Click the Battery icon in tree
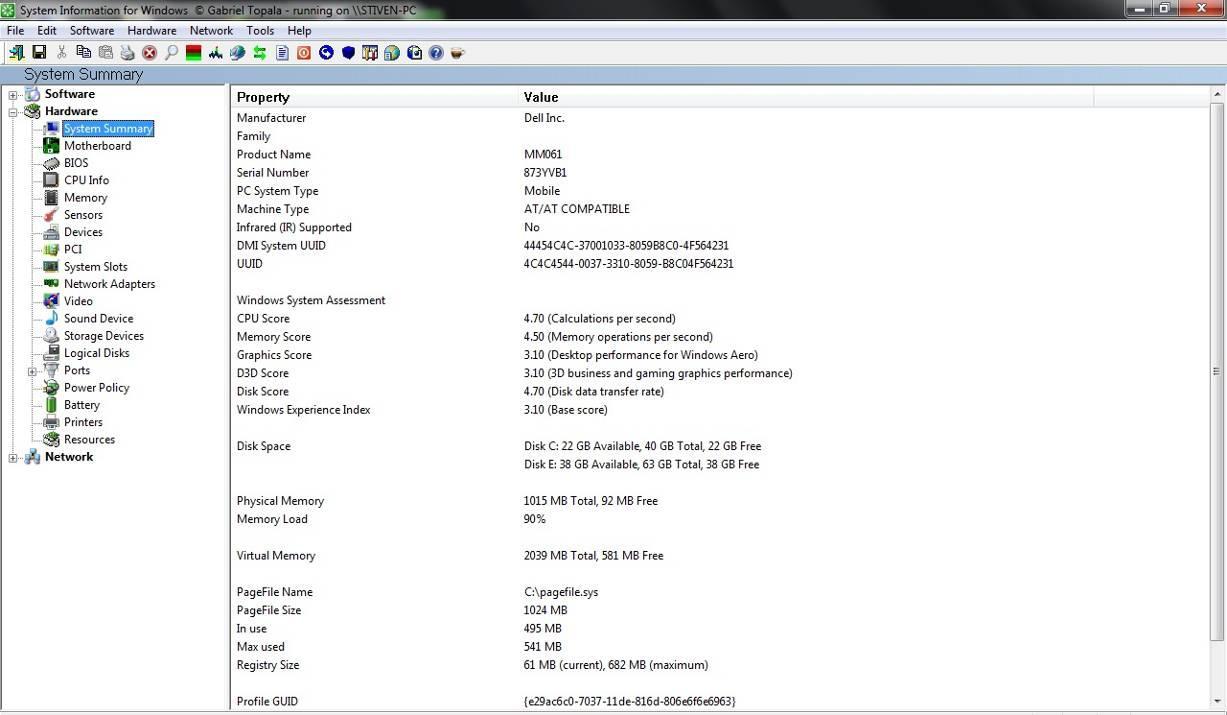Screen dimensions: 1227x715 coord(51,404)
